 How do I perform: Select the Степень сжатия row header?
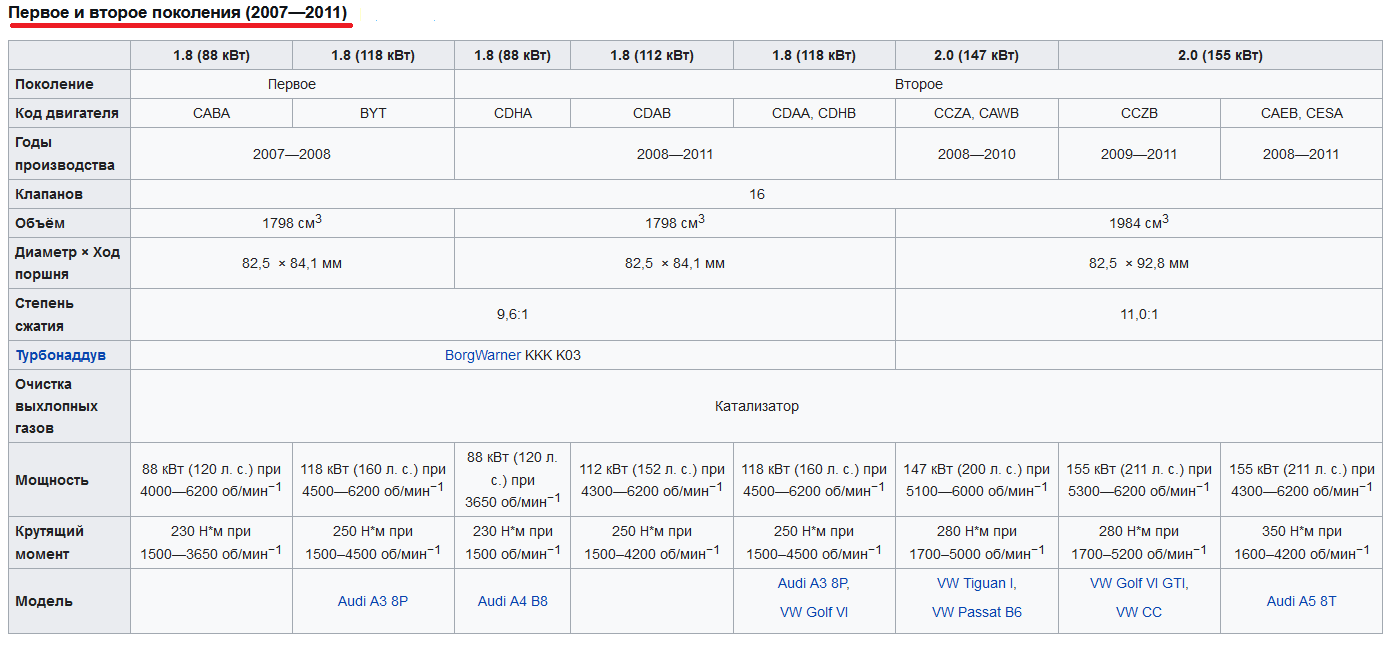coord(70,315)
